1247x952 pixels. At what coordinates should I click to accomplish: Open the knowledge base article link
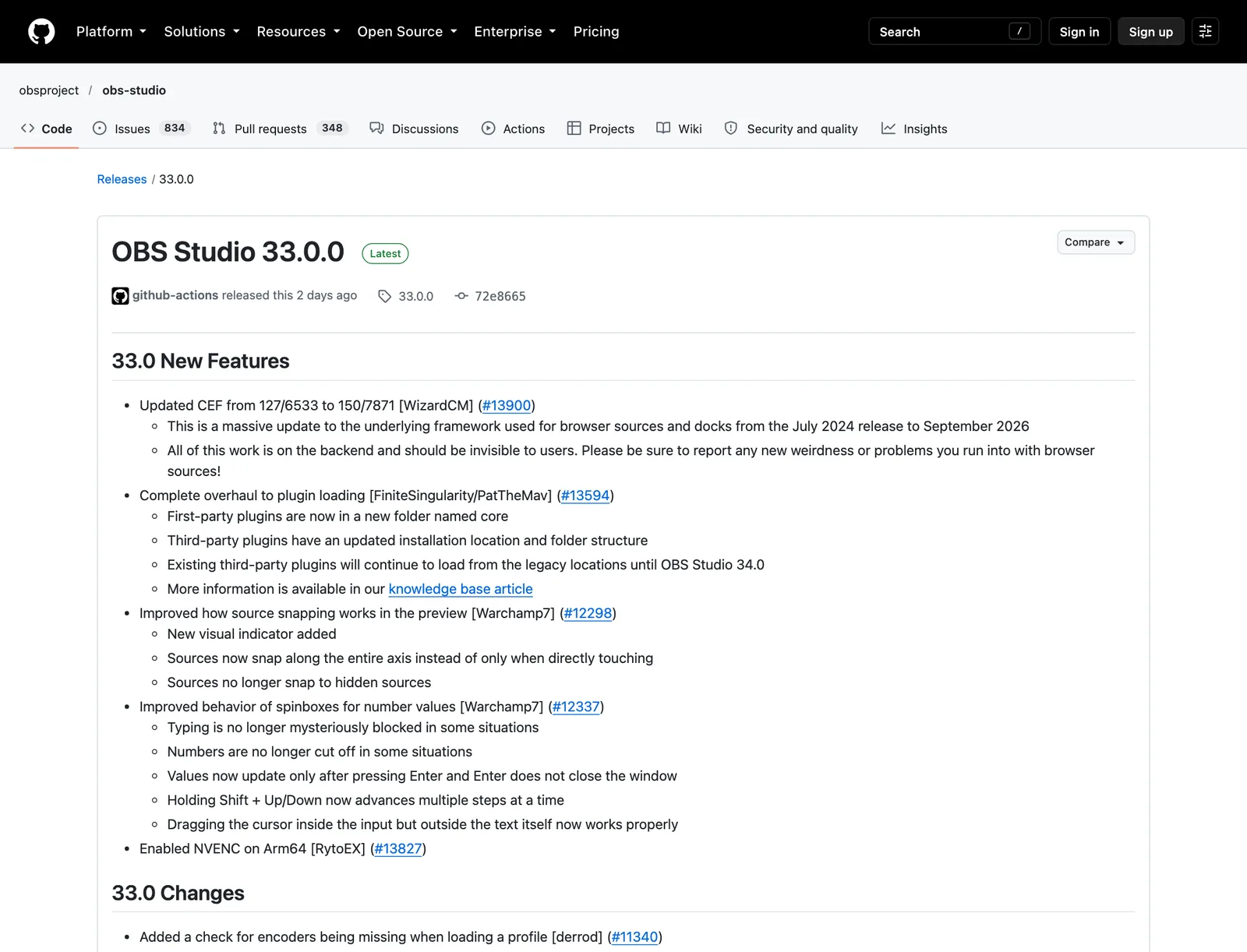pyautogui.click(x=461, y=589)
